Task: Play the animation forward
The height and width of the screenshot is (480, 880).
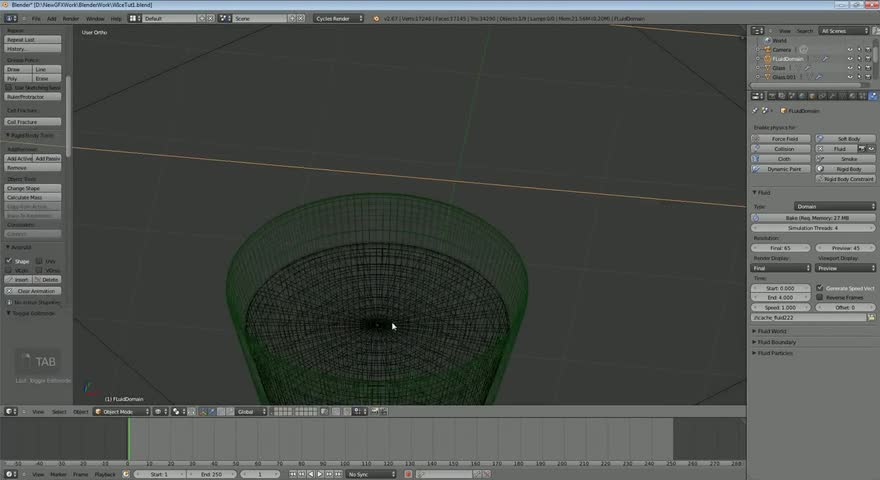Action: [320, 474]
